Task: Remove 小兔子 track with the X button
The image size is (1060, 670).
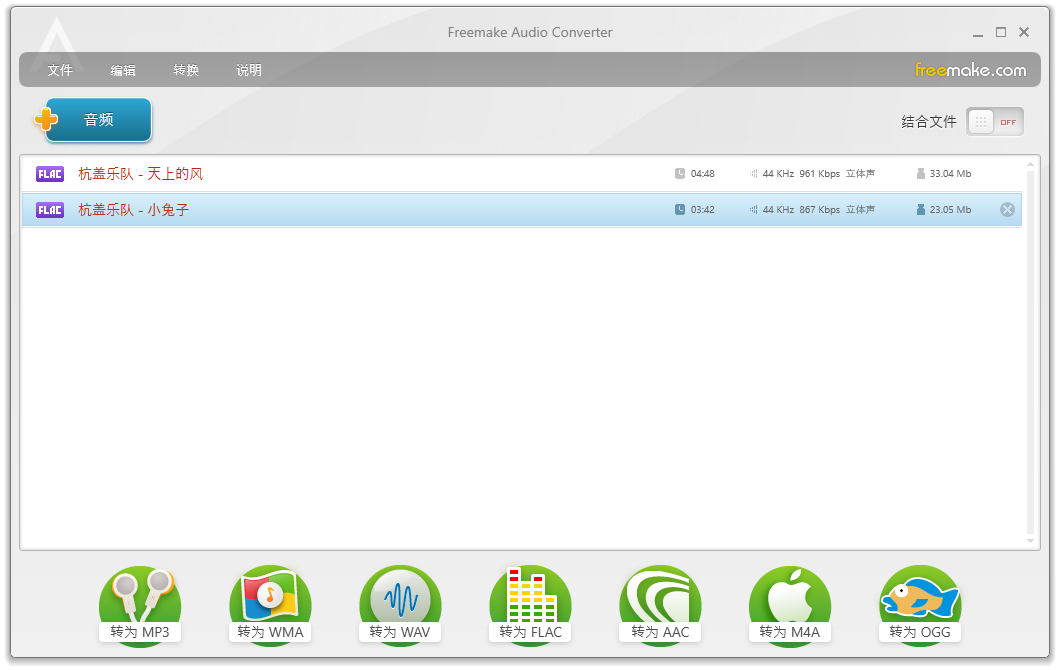Action: click(1007, 210)
